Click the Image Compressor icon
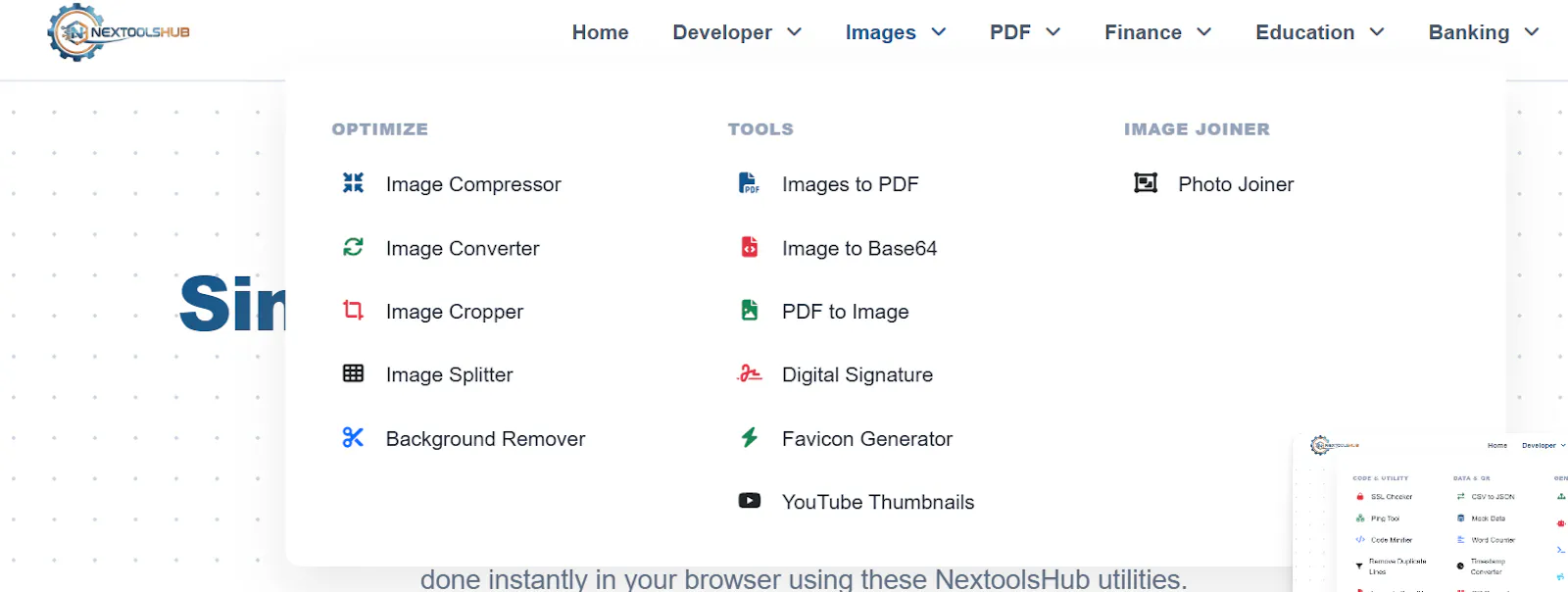This screenshot has width=1568, height=592. 353,183
